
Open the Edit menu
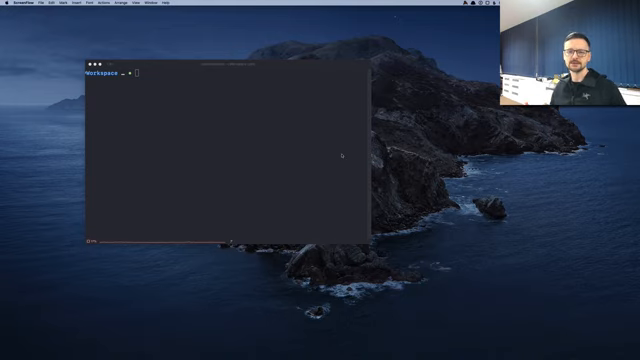click(51, 2)
